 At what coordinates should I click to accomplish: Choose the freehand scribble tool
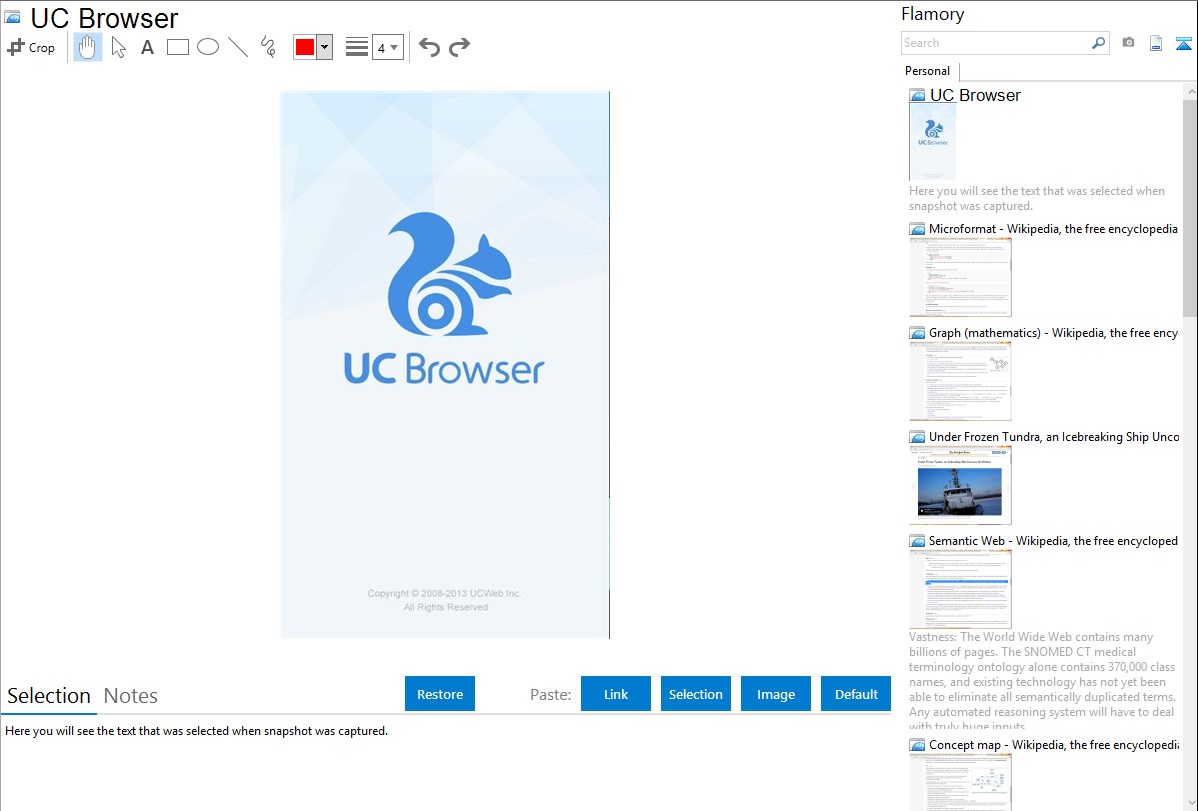coord(268,47)
